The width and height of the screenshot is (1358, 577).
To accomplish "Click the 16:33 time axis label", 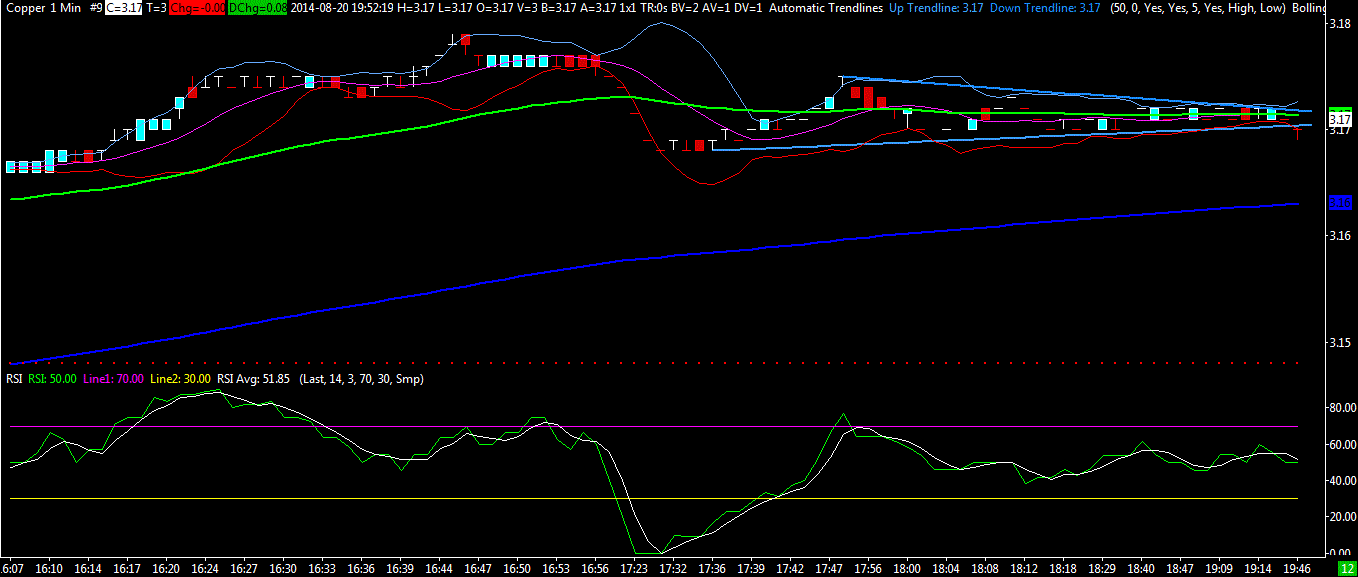I will pos(322,567).
